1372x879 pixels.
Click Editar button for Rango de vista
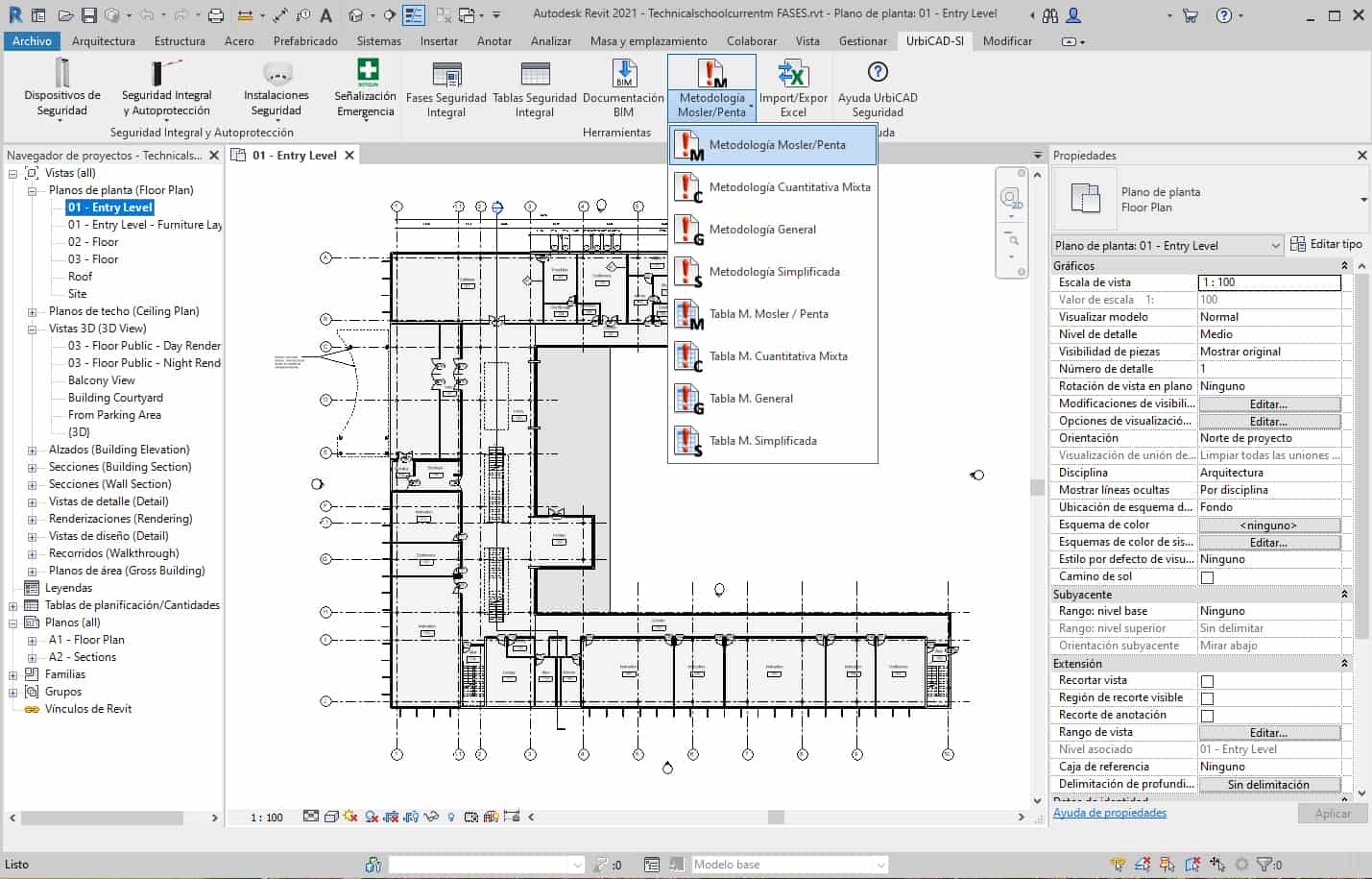click(x=1269, y=733)
